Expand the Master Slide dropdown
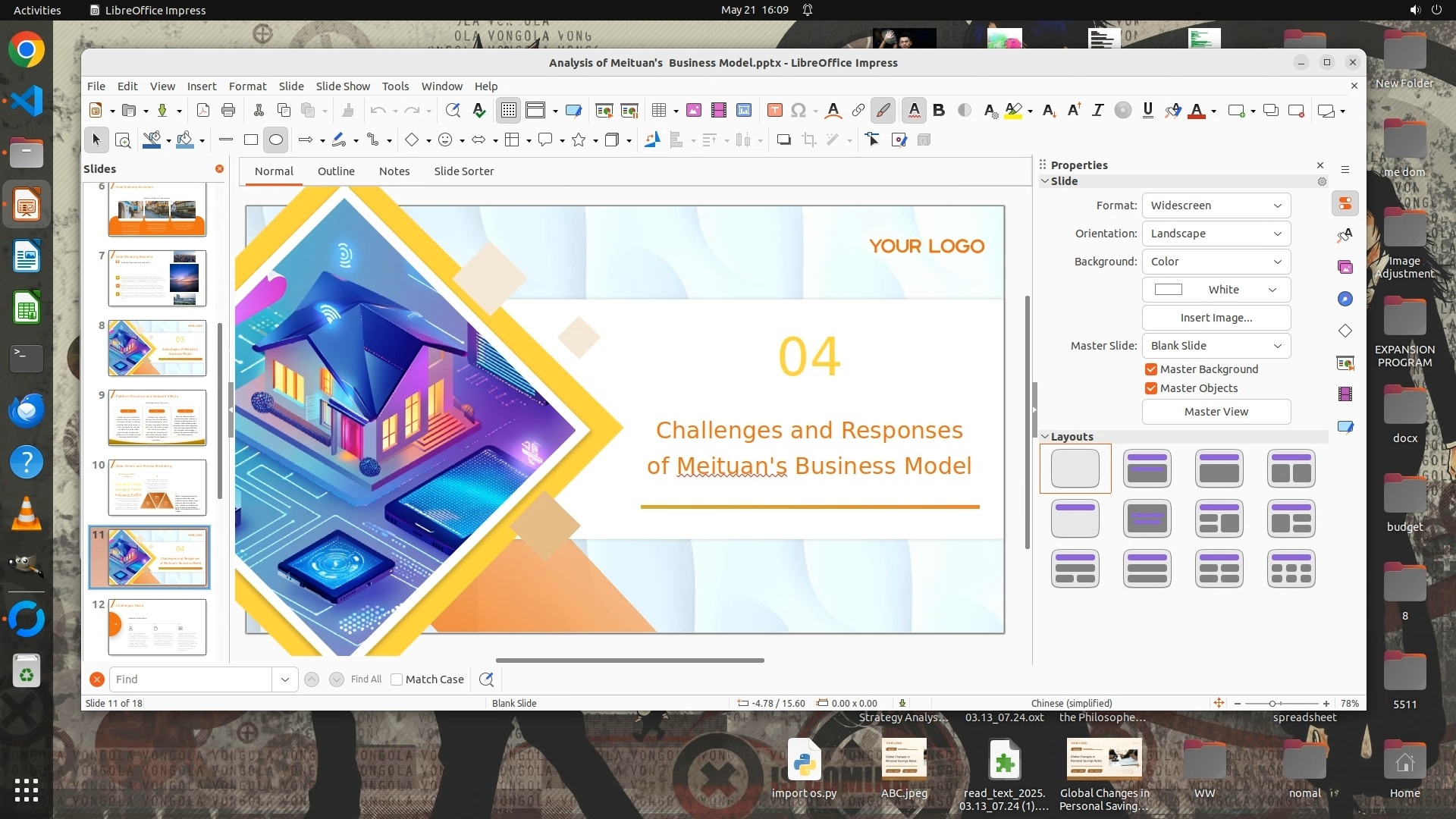The width and height of the screenshot is (1456, 819). coord(1216,346)
